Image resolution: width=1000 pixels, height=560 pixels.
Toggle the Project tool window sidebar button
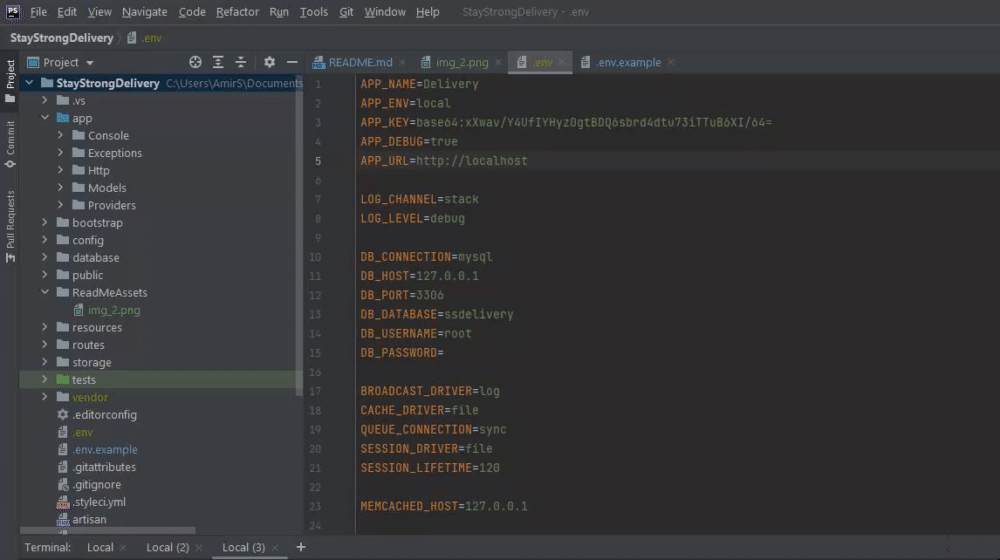click(x=10, y=80)
